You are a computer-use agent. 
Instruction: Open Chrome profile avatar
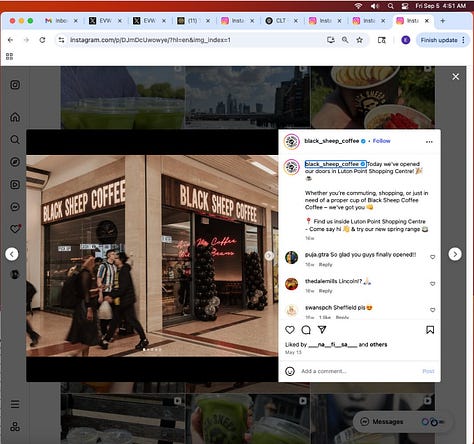406,40
